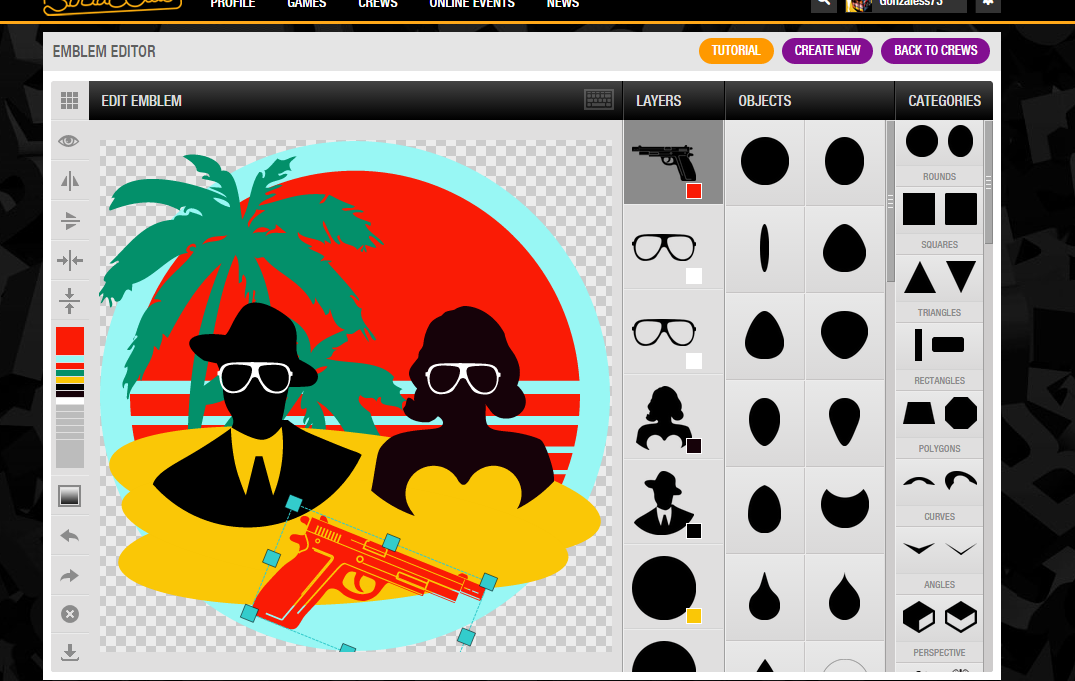Click the Emblem Editor page title
Screen dimensions: 1075x681
coord(104,51)
